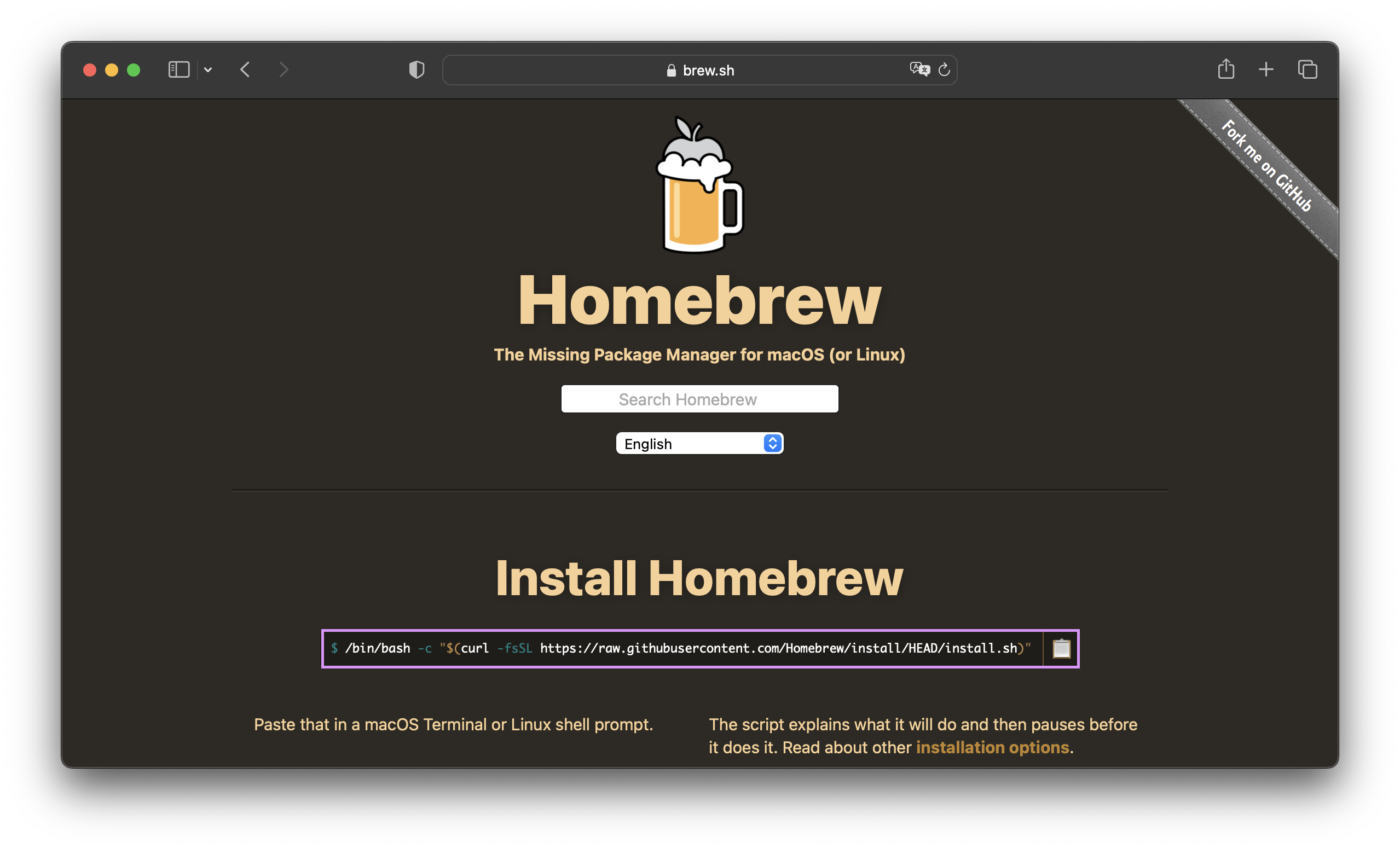Go forward to the next page
This screenshot has height=849, width=1400.
[284, 70]
